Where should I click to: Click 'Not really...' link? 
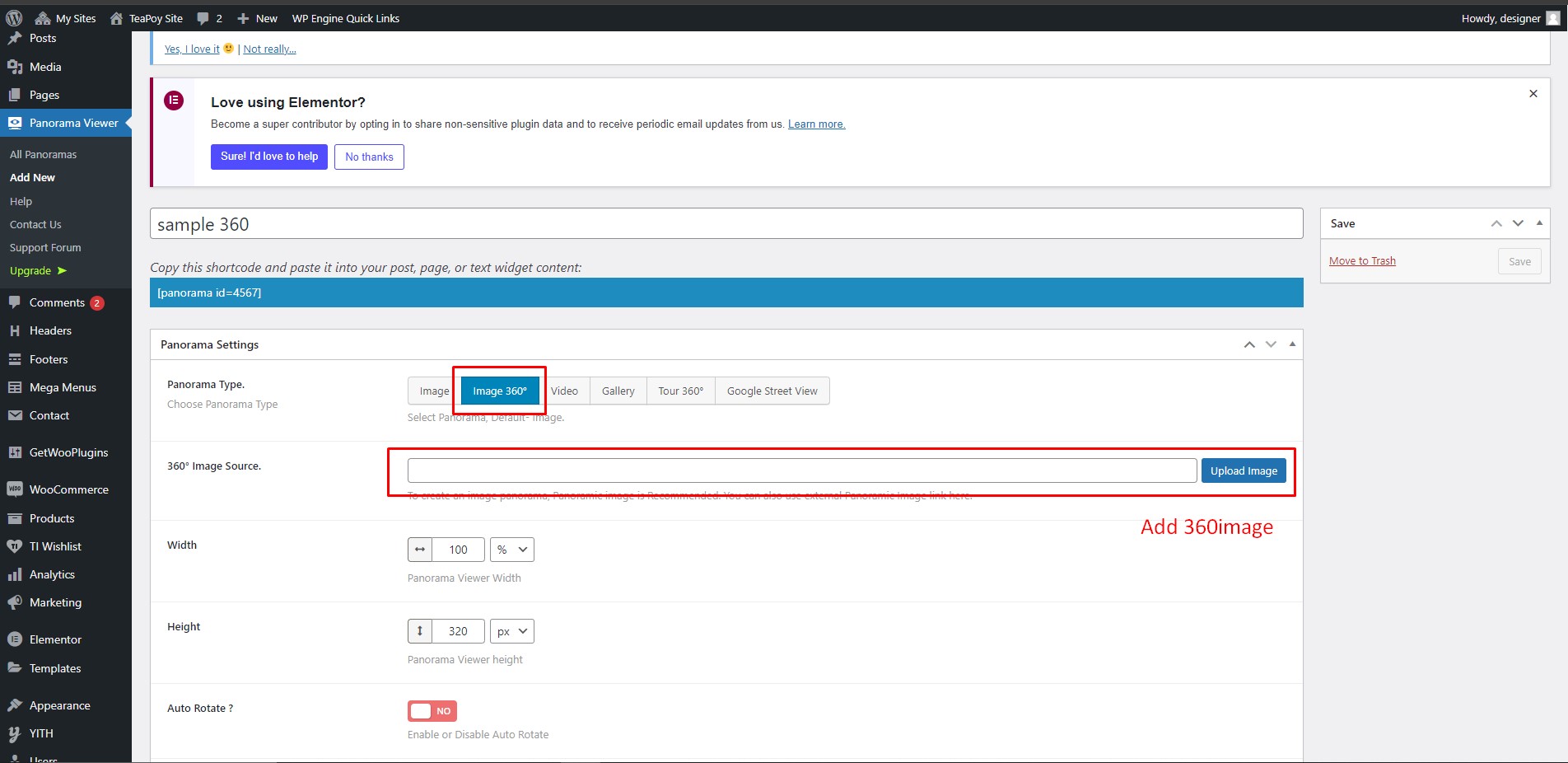269,49
